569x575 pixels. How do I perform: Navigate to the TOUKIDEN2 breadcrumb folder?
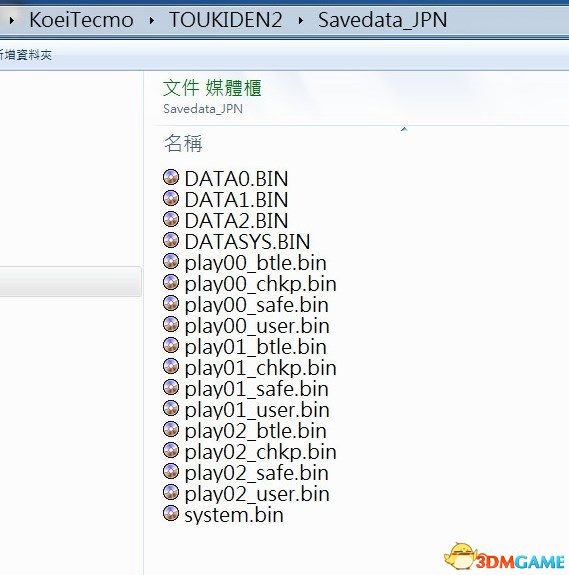coord(225,20)
